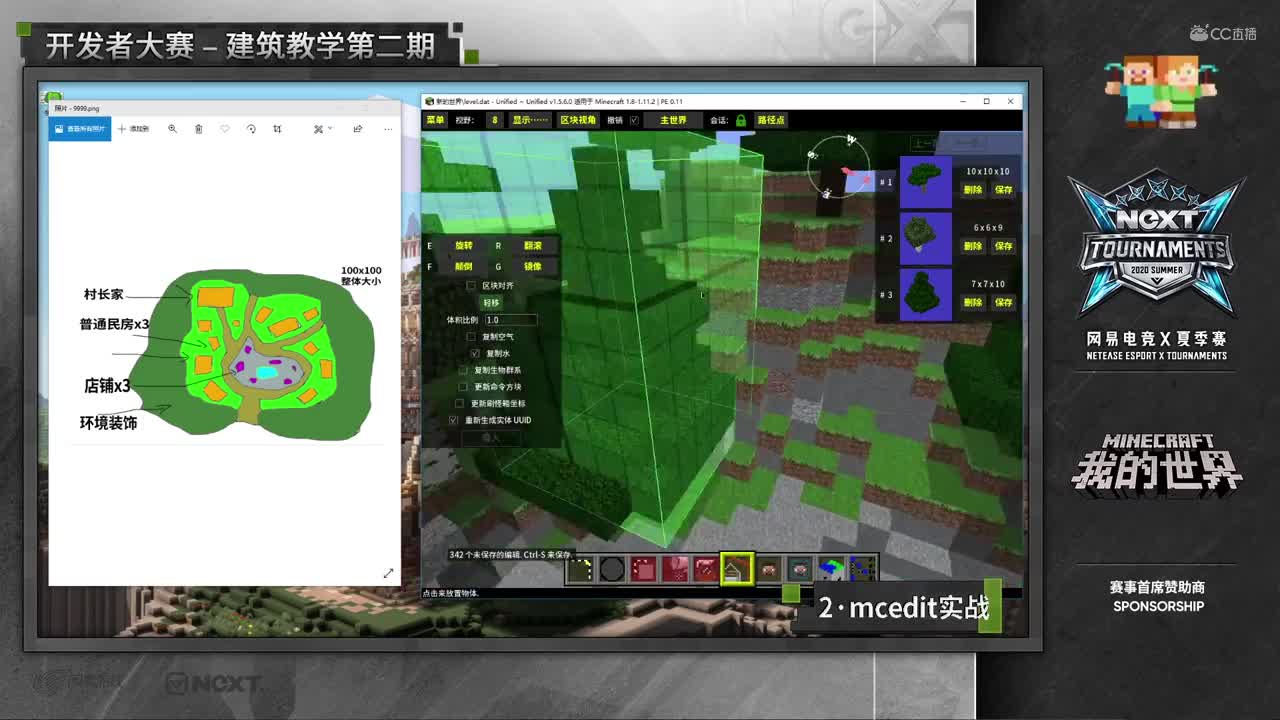This screenshot has height=720, width=1280.
Task: Select the crop tool in Photos
Action: (277, 129)
